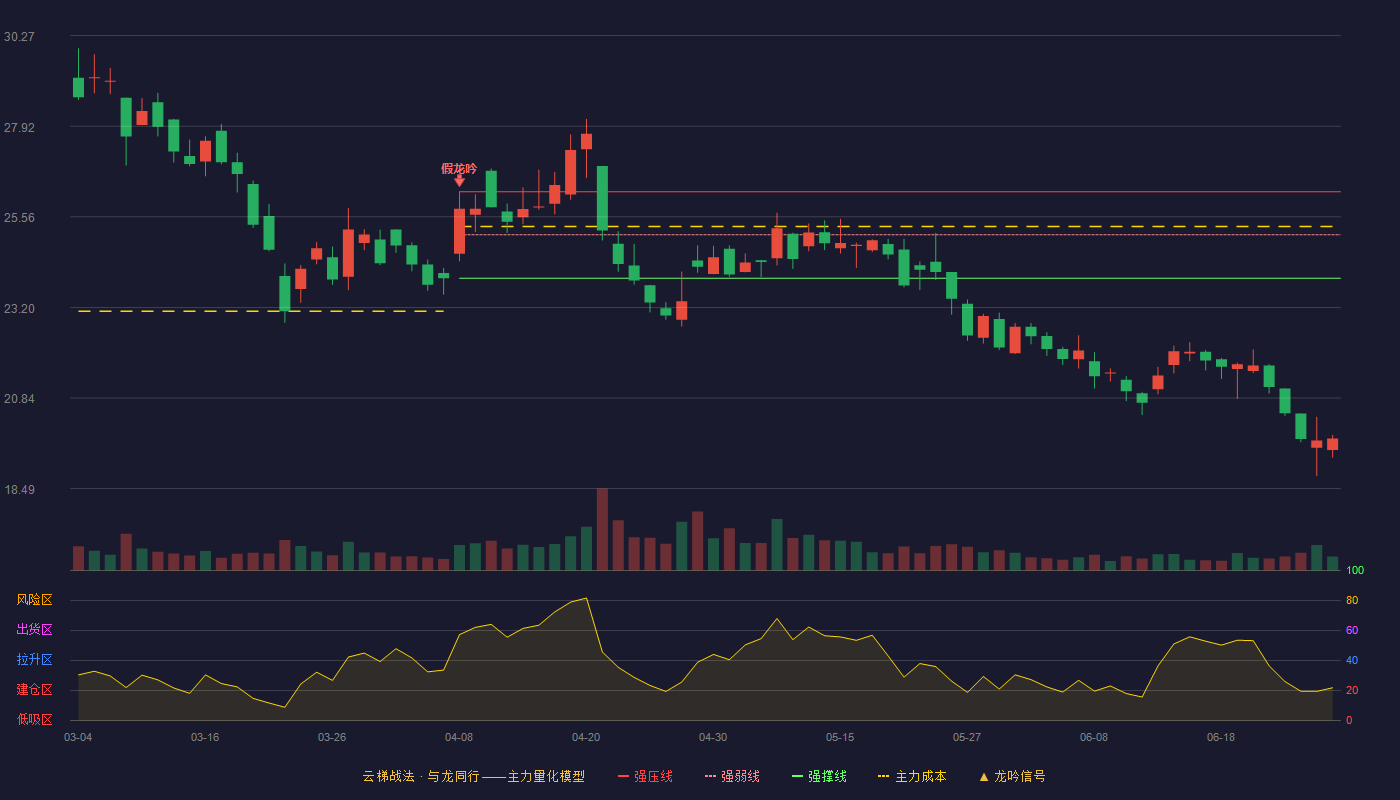Screen dimensions: 1400x800
Task: Click the 18.49 price axis label
Action: click(19, 489)
